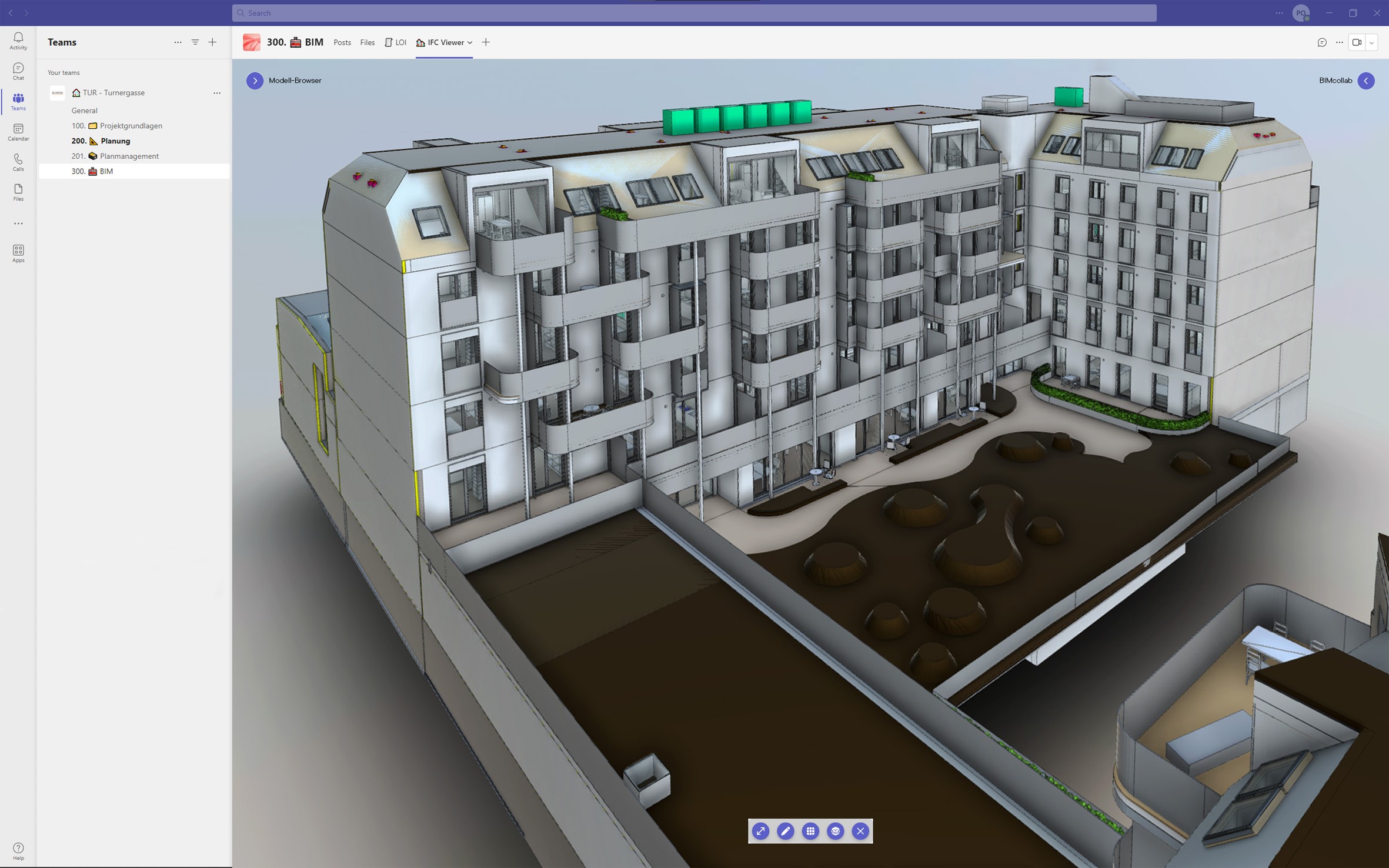Close the floating viewer toolbar

tap(860, 831)
